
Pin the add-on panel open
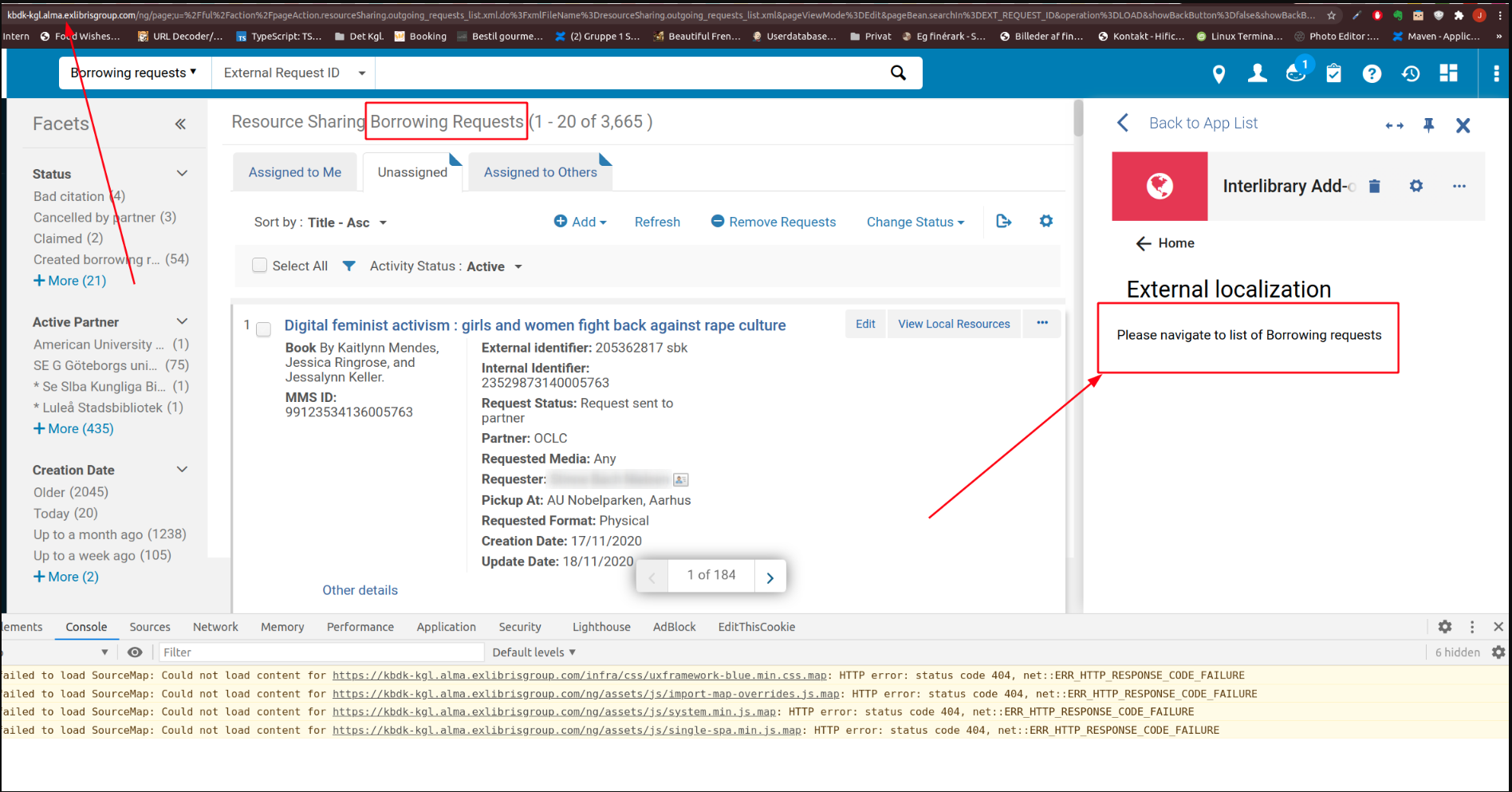coord(1428,124)
